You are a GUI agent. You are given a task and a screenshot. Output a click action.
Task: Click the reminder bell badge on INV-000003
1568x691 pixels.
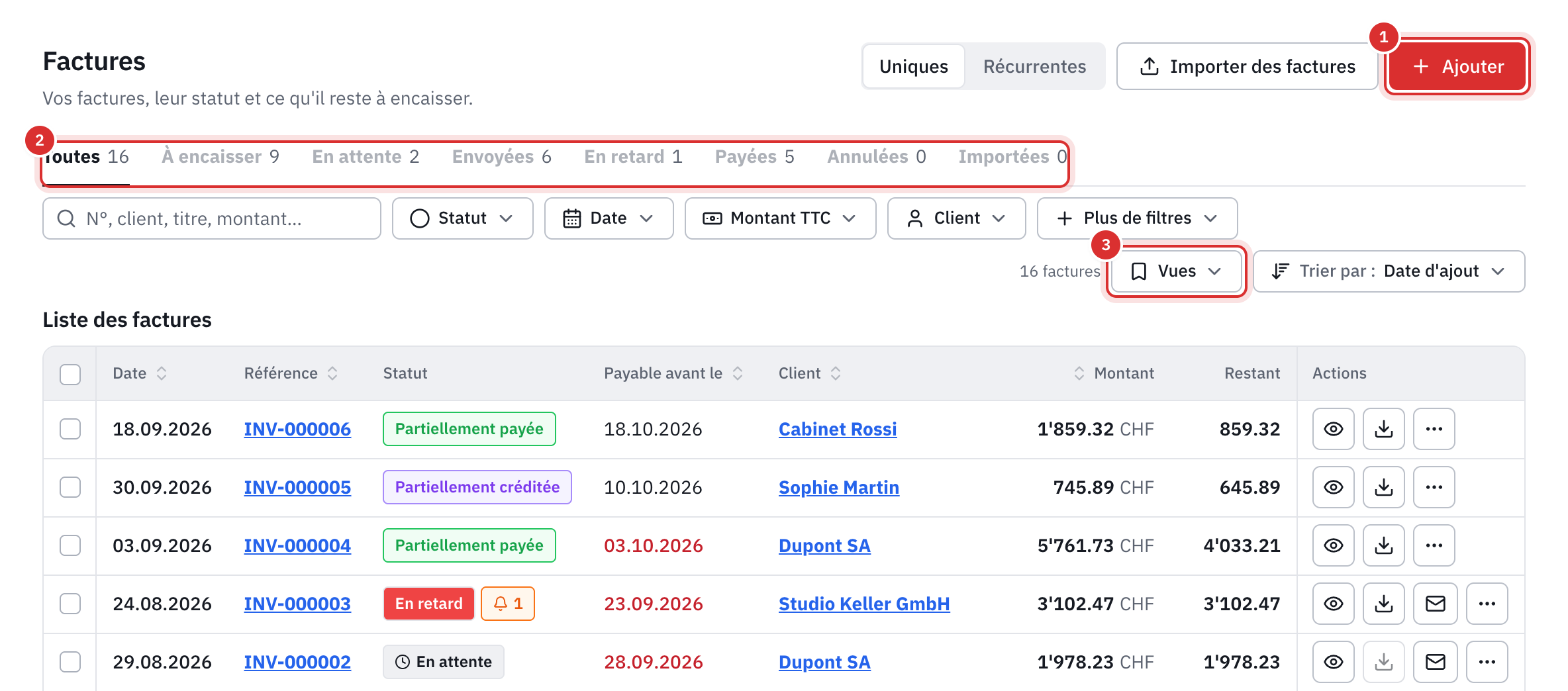click(507, 604)
